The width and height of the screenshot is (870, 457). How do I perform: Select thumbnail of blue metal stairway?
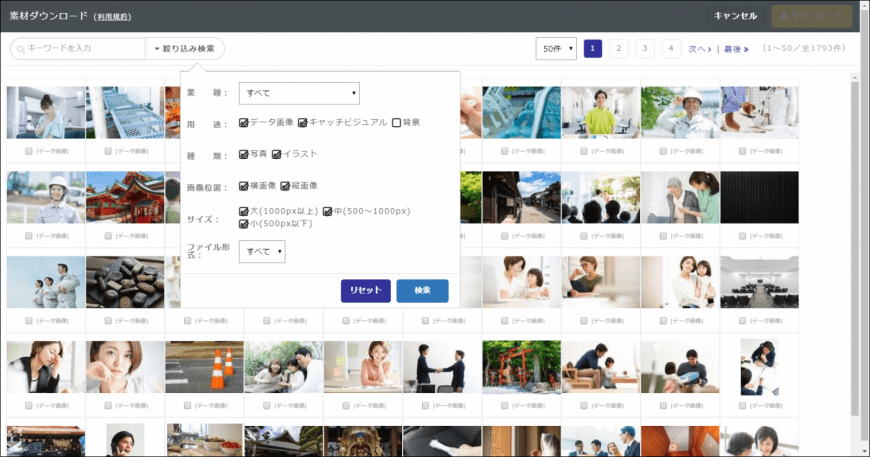tap(125, 113)
